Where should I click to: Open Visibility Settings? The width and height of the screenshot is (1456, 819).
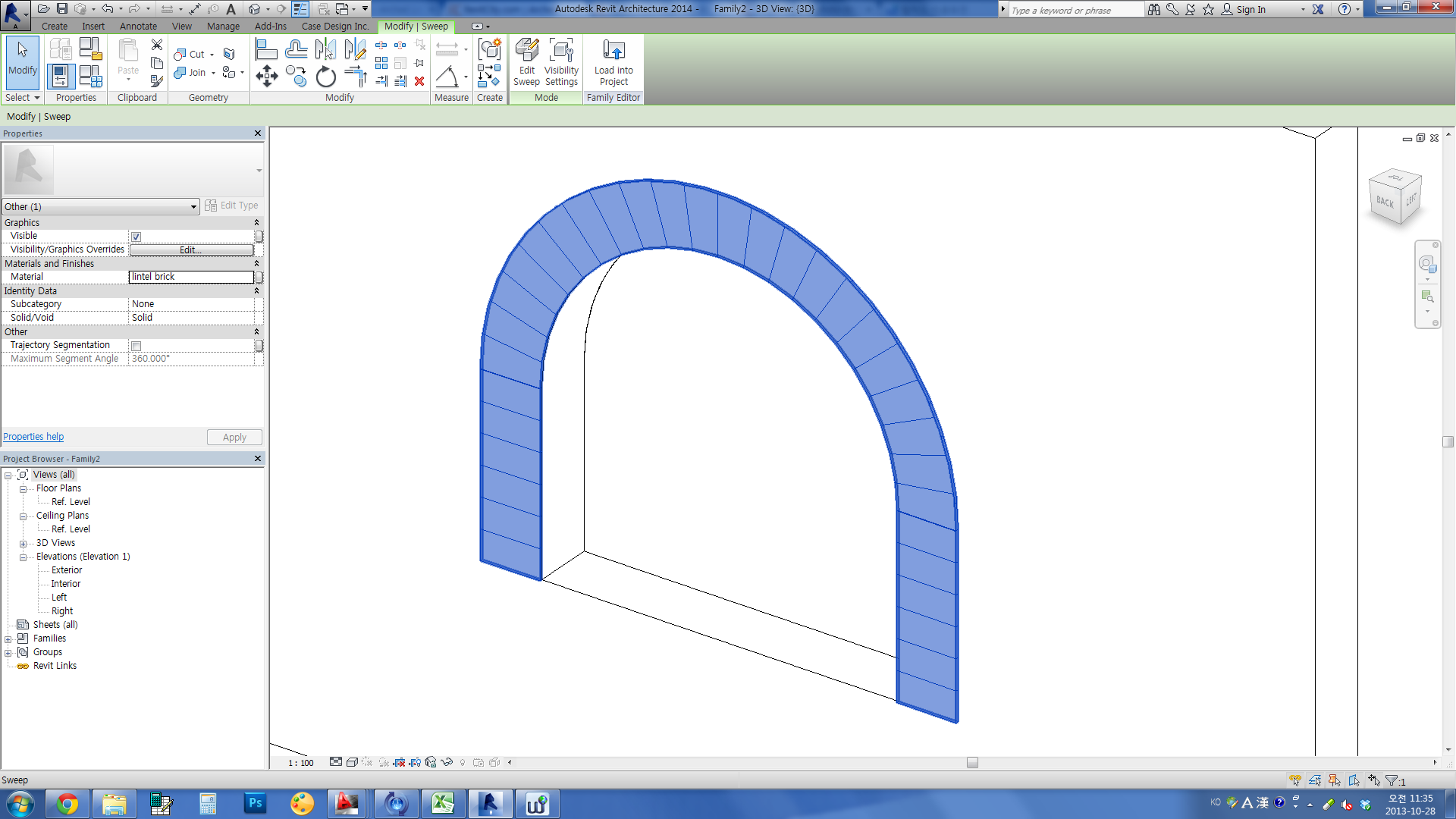pos(561,62)
